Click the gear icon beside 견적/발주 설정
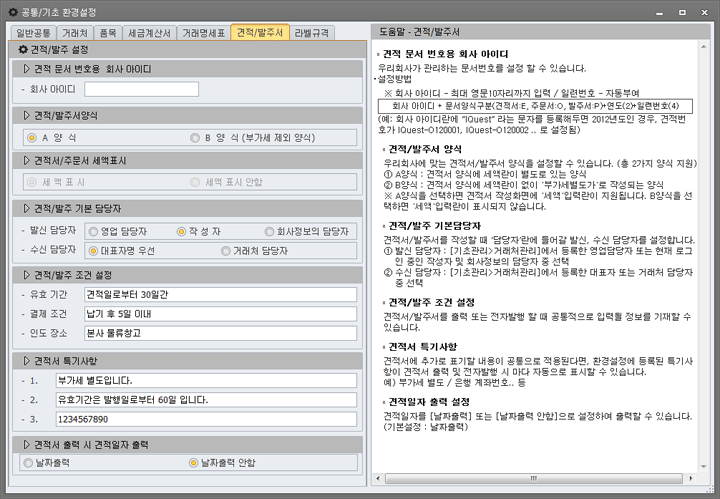Viewport: 720px width, 499px height. [x=23, y=49]
